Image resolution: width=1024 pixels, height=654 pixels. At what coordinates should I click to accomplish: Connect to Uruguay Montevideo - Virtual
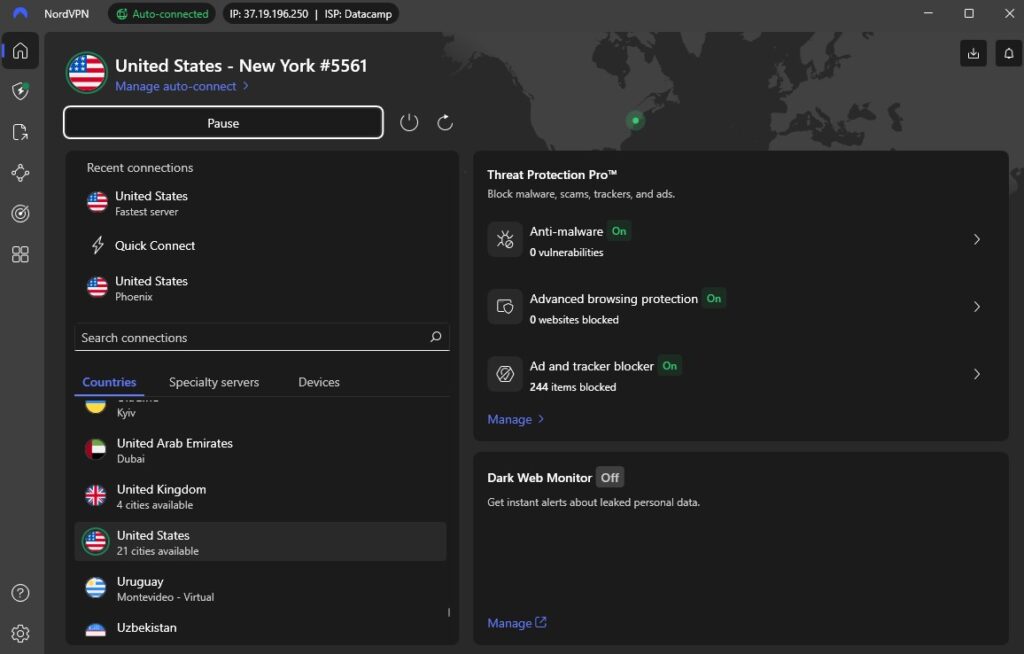[x=261, y=589]
